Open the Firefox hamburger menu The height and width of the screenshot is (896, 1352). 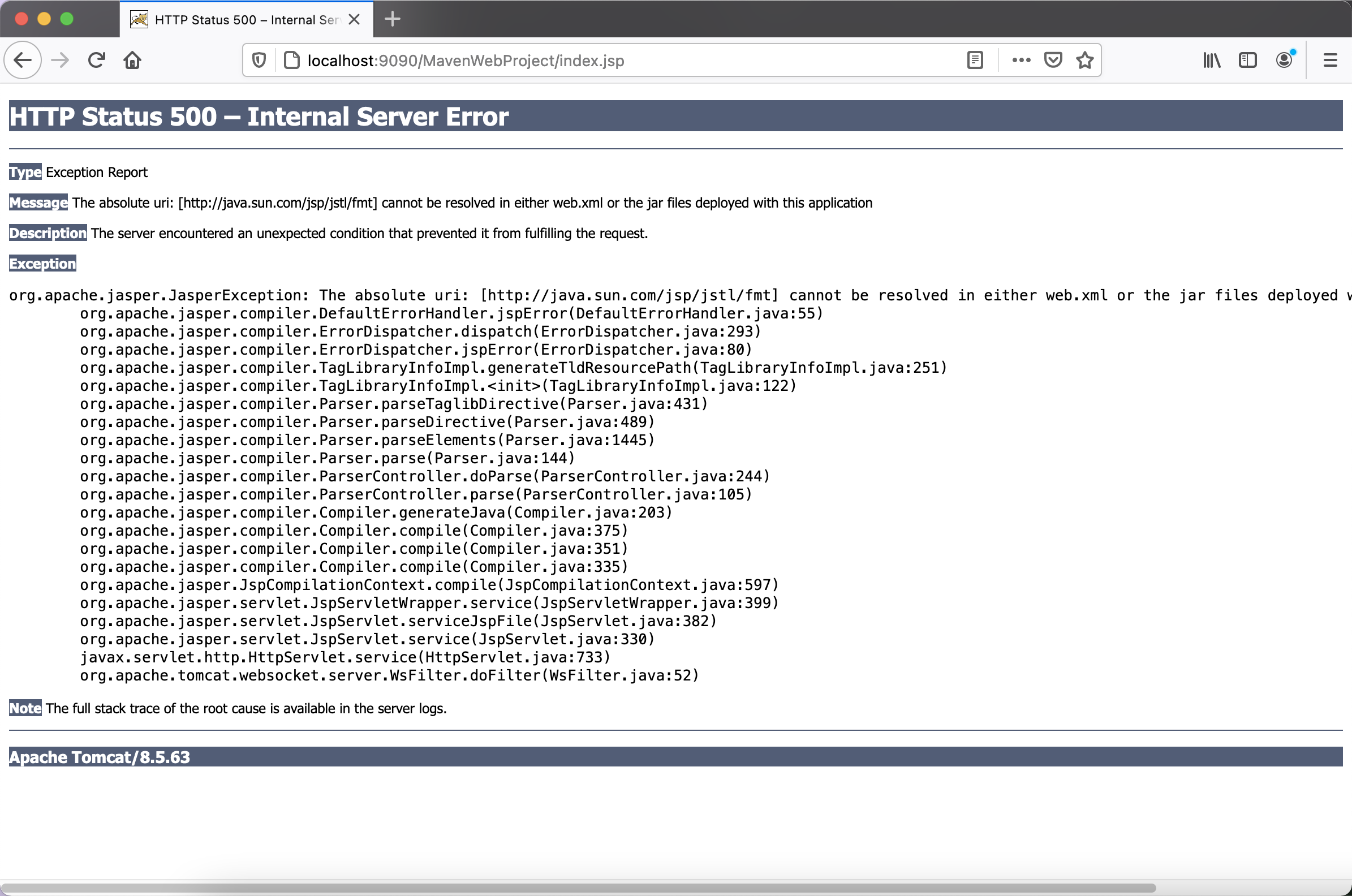click(x=1331, y=60)
